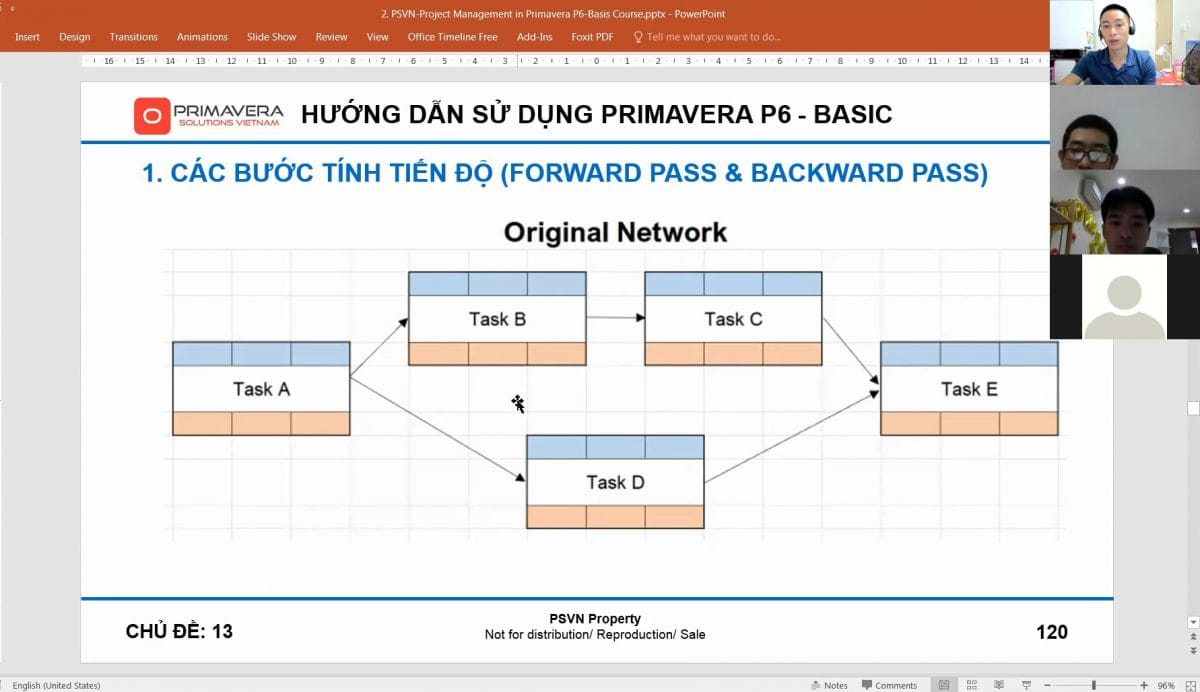Select the Task B box in diagram
The width and height of the screenshot is (1200, 692).
click(497, 319)
